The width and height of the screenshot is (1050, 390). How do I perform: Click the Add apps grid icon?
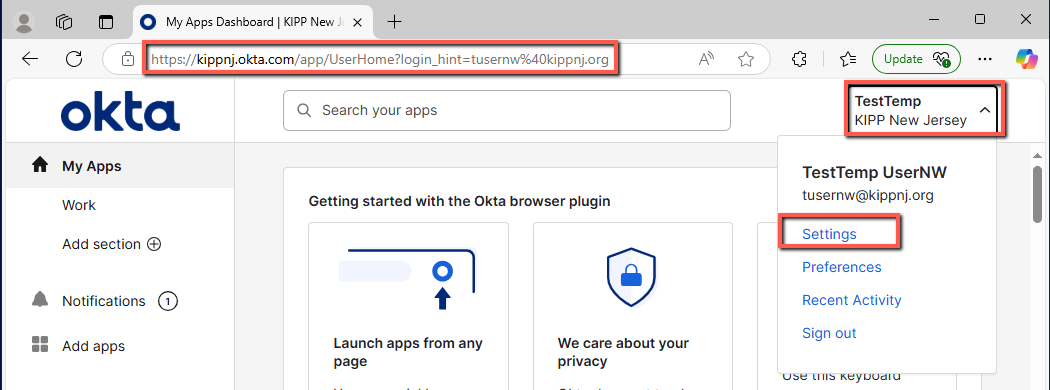click(x=40, y=345)
